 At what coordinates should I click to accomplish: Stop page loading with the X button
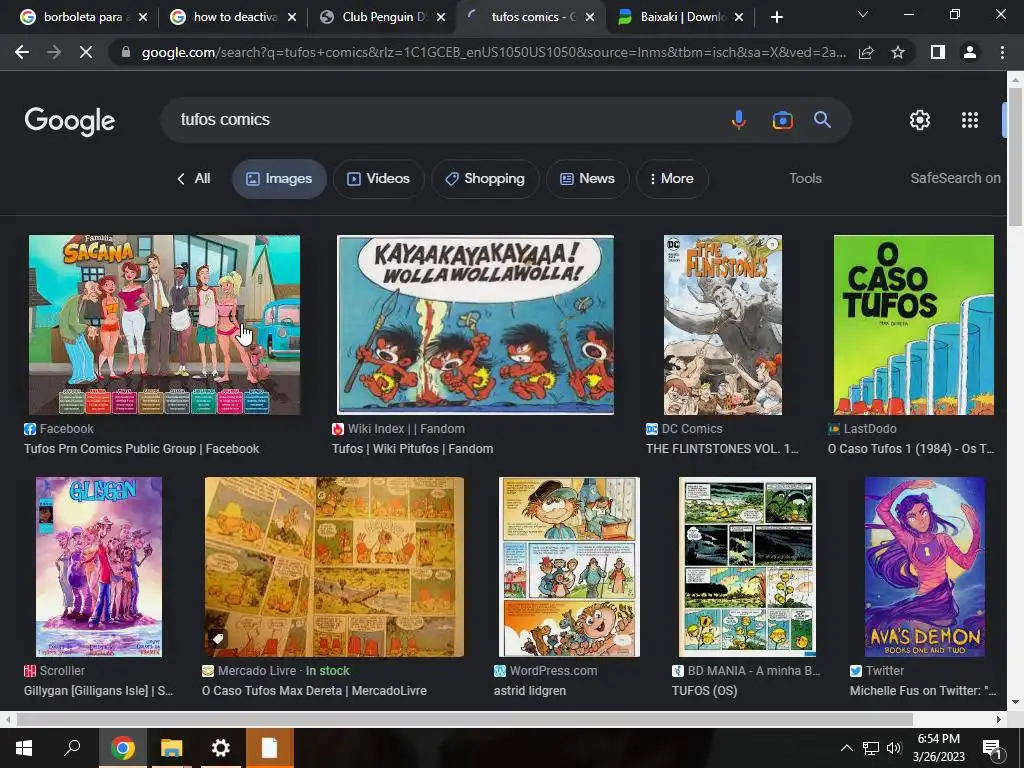coord(86,52)
